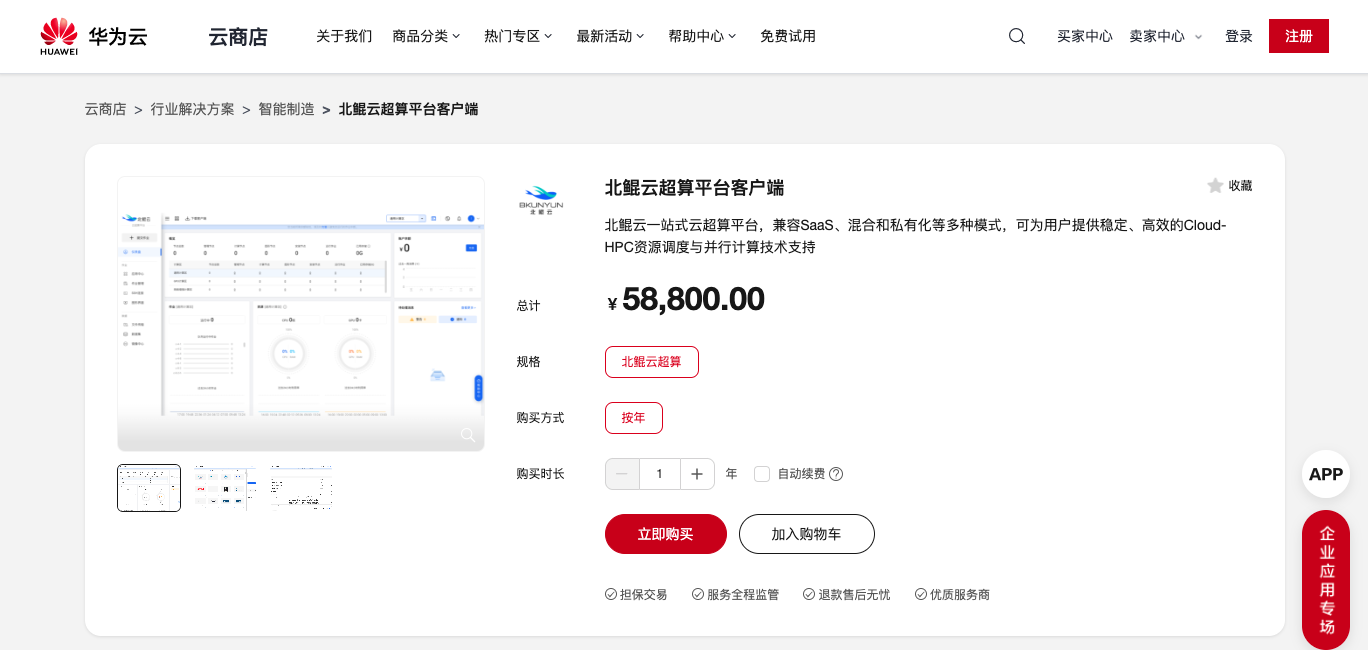This screenshot has height=650, width=1368.
Task: Click the 登录 link
Action: click(x=1239, y=36)
